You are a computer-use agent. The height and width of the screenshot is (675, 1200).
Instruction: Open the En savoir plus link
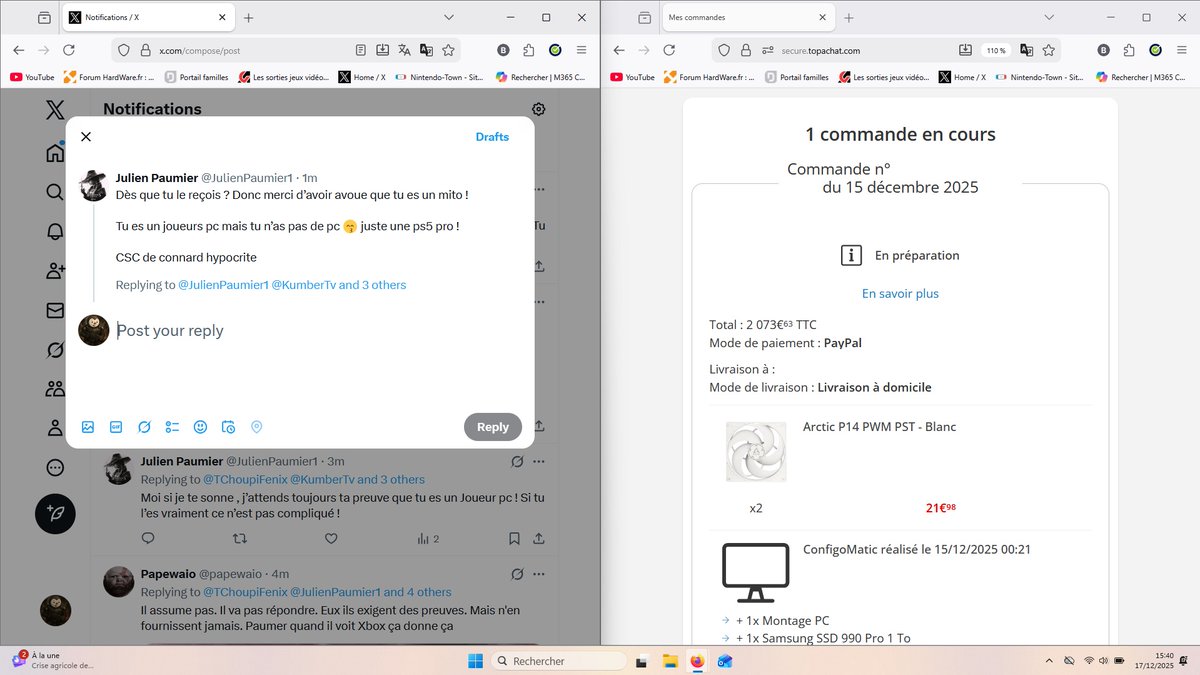[899, 293]
